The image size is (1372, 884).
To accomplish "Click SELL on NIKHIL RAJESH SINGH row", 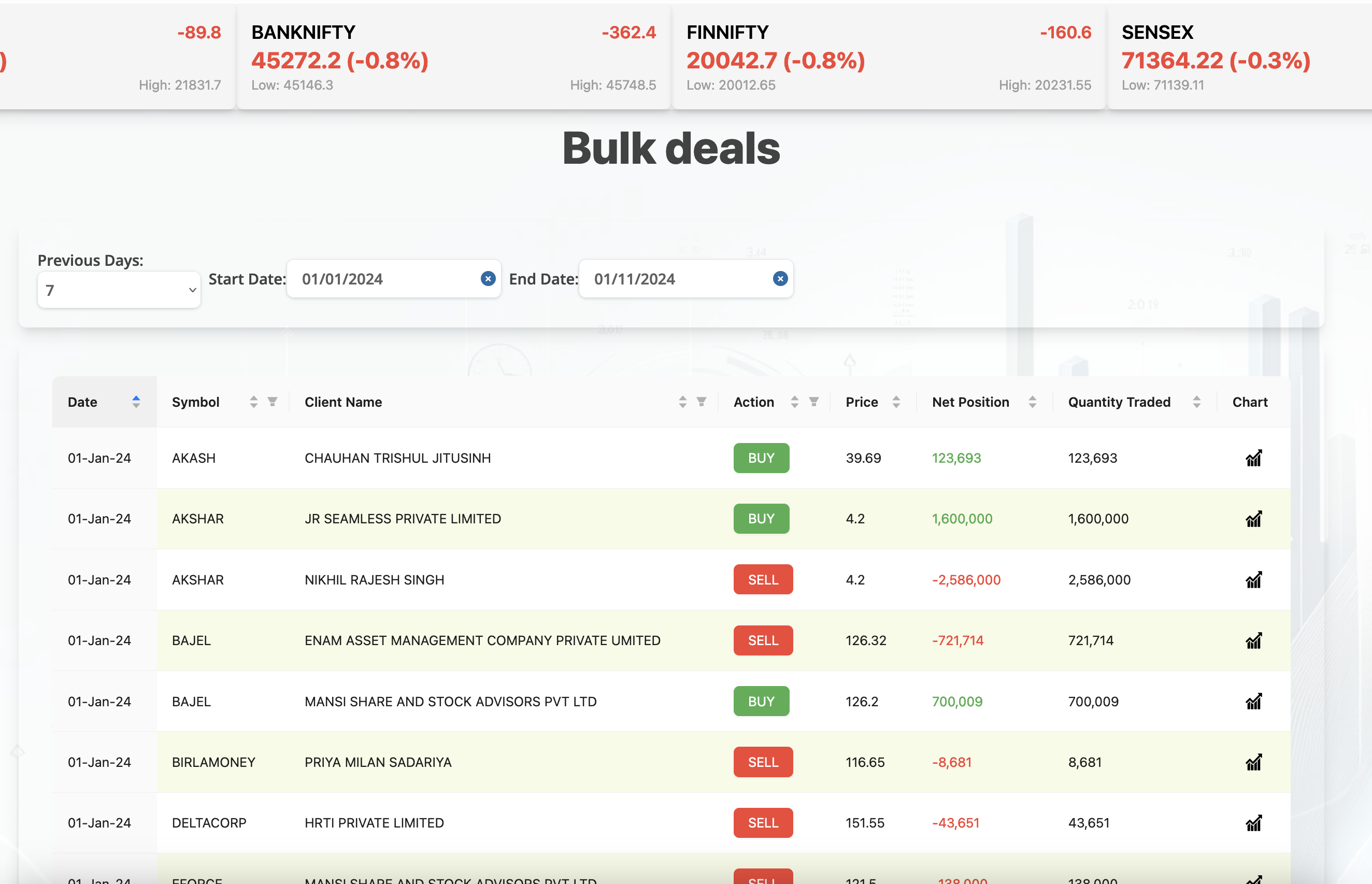I will point(763,579).
